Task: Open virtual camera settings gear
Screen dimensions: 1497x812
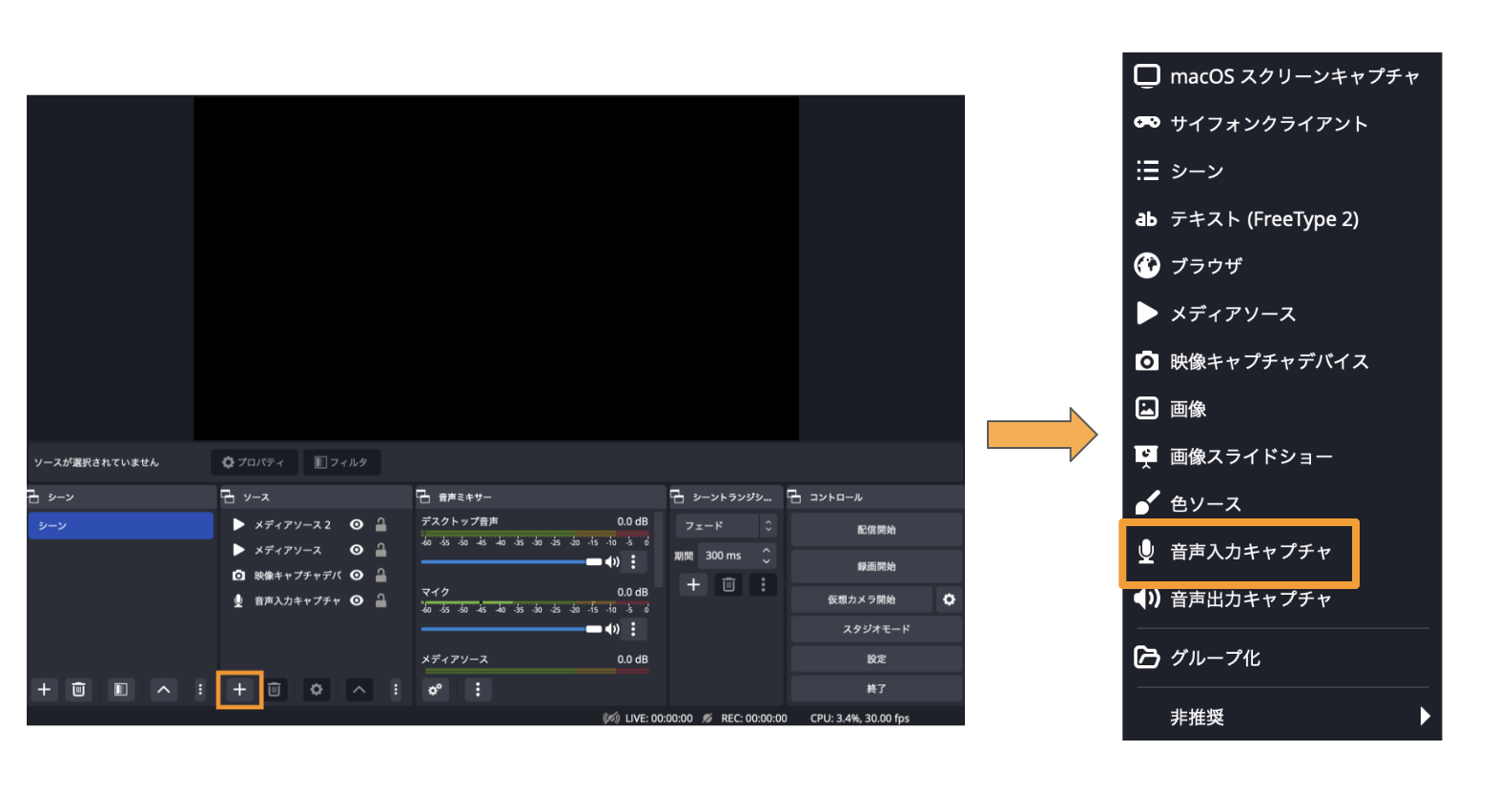Action: [x=949, y=599]
